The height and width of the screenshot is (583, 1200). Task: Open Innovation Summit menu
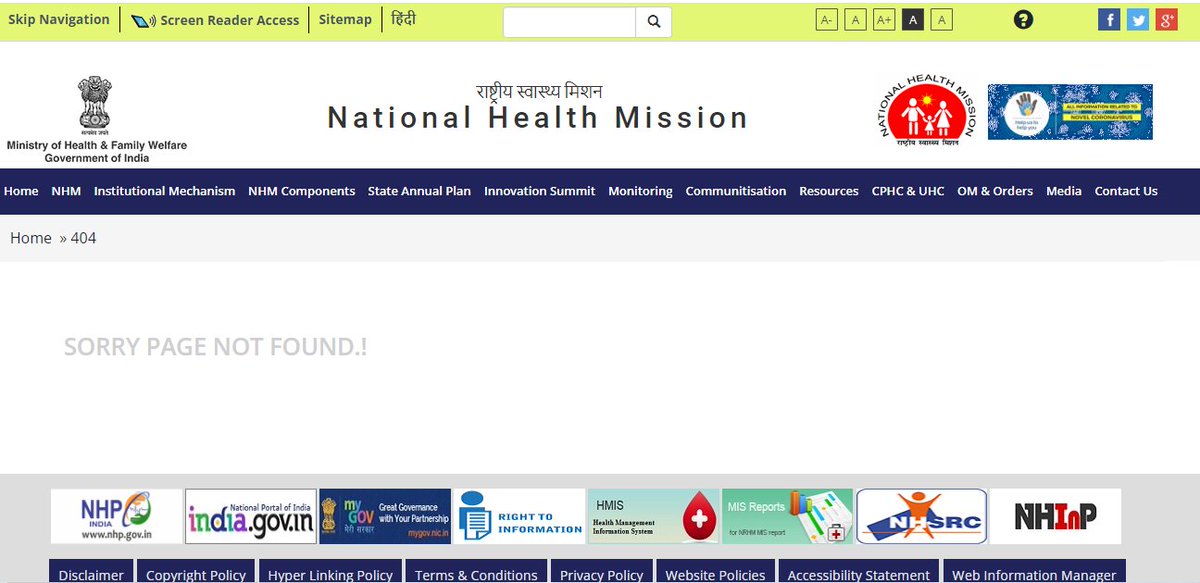540,191
